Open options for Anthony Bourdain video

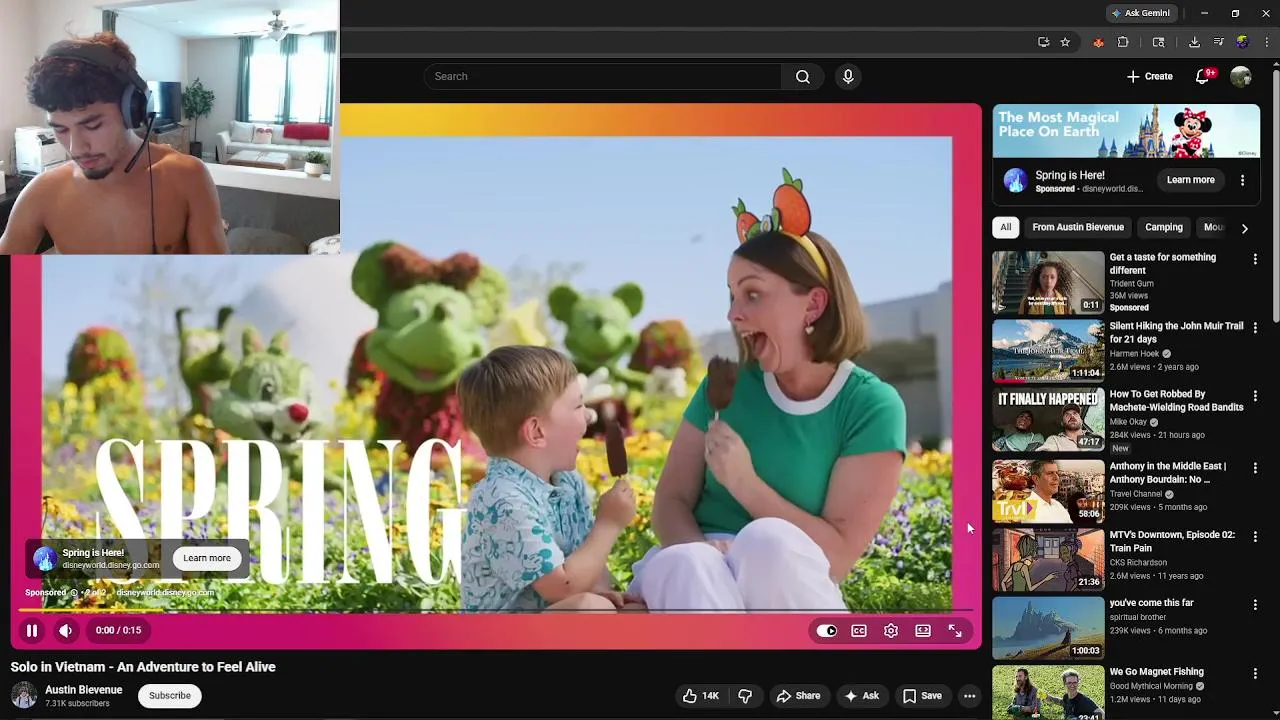pyautogui.click(x=1255, y=468)
